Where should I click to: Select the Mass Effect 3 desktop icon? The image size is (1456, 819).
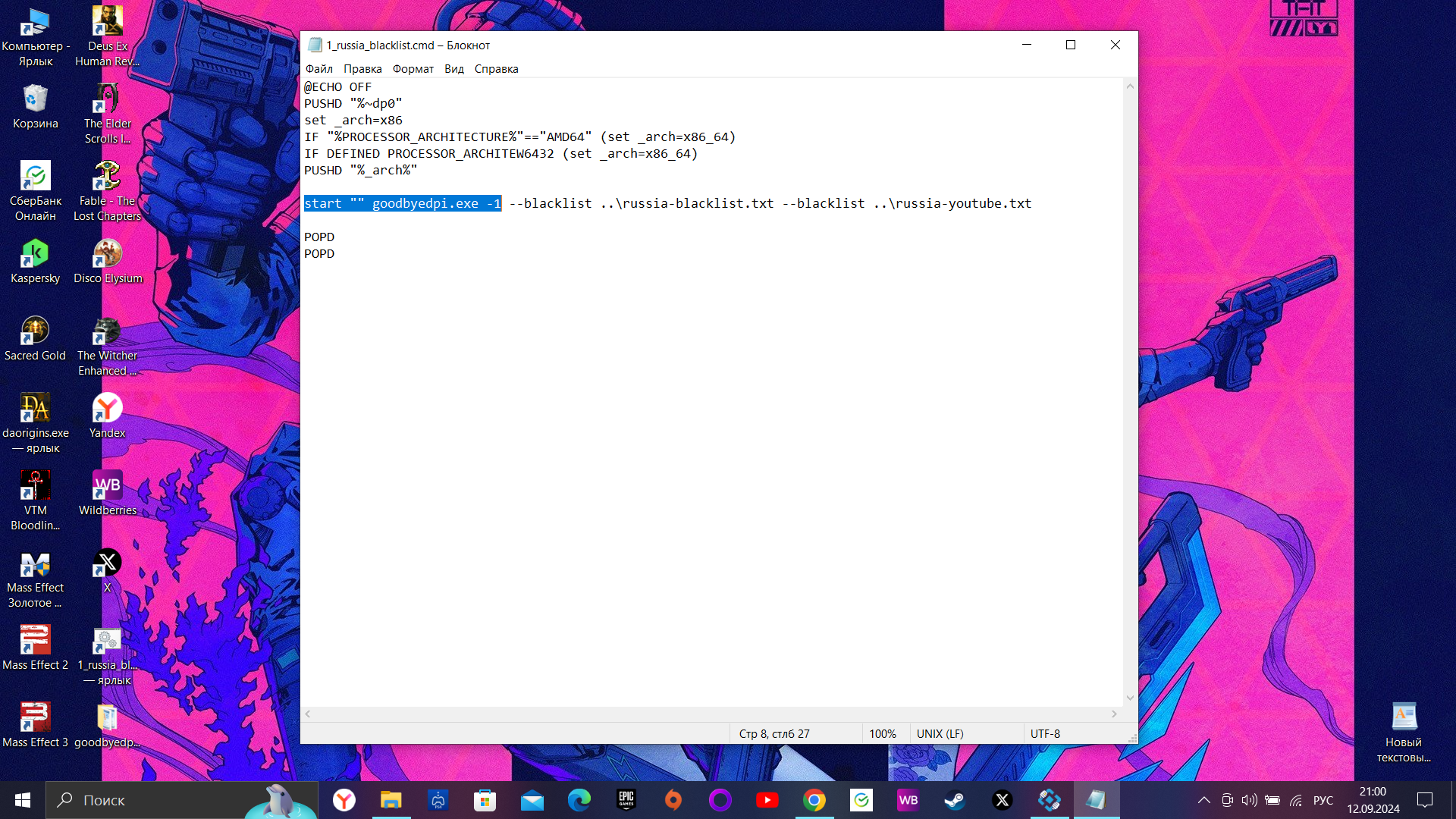[x=36, y=726]
